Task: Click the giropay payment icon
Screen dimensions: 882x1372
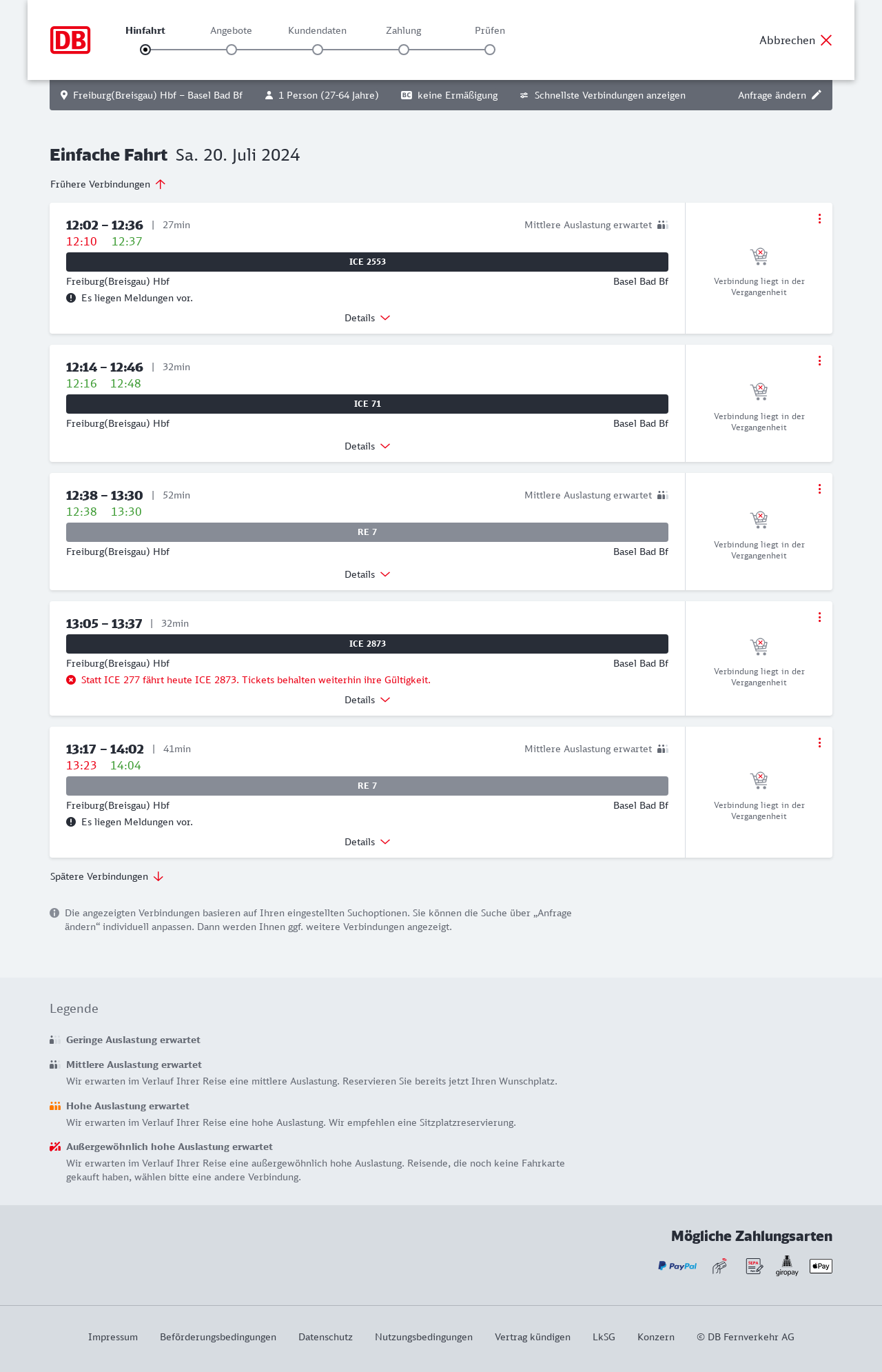Action: coord(787,1266)
